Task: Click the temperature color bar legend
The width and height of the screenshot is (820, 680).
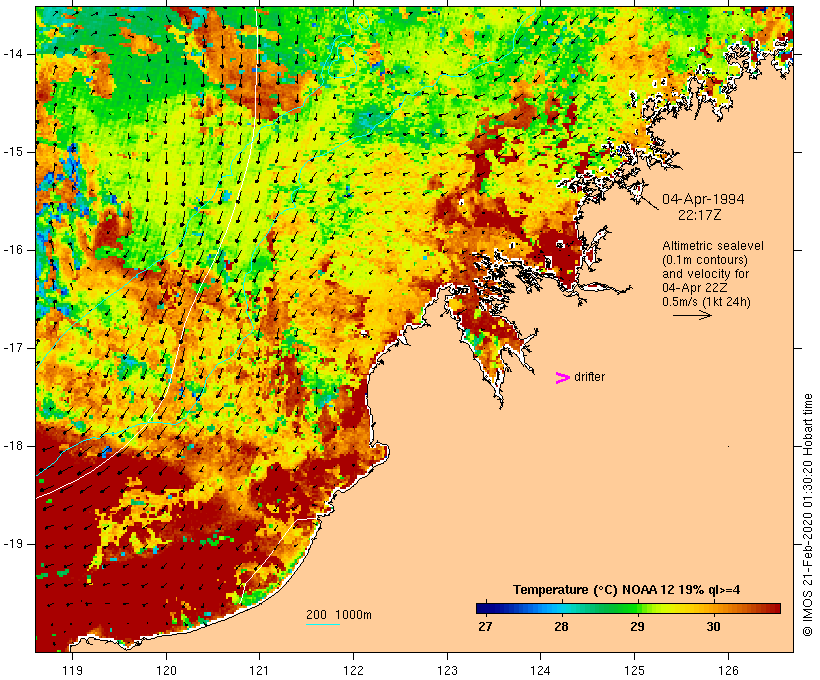Action: (x=628, y=608)
